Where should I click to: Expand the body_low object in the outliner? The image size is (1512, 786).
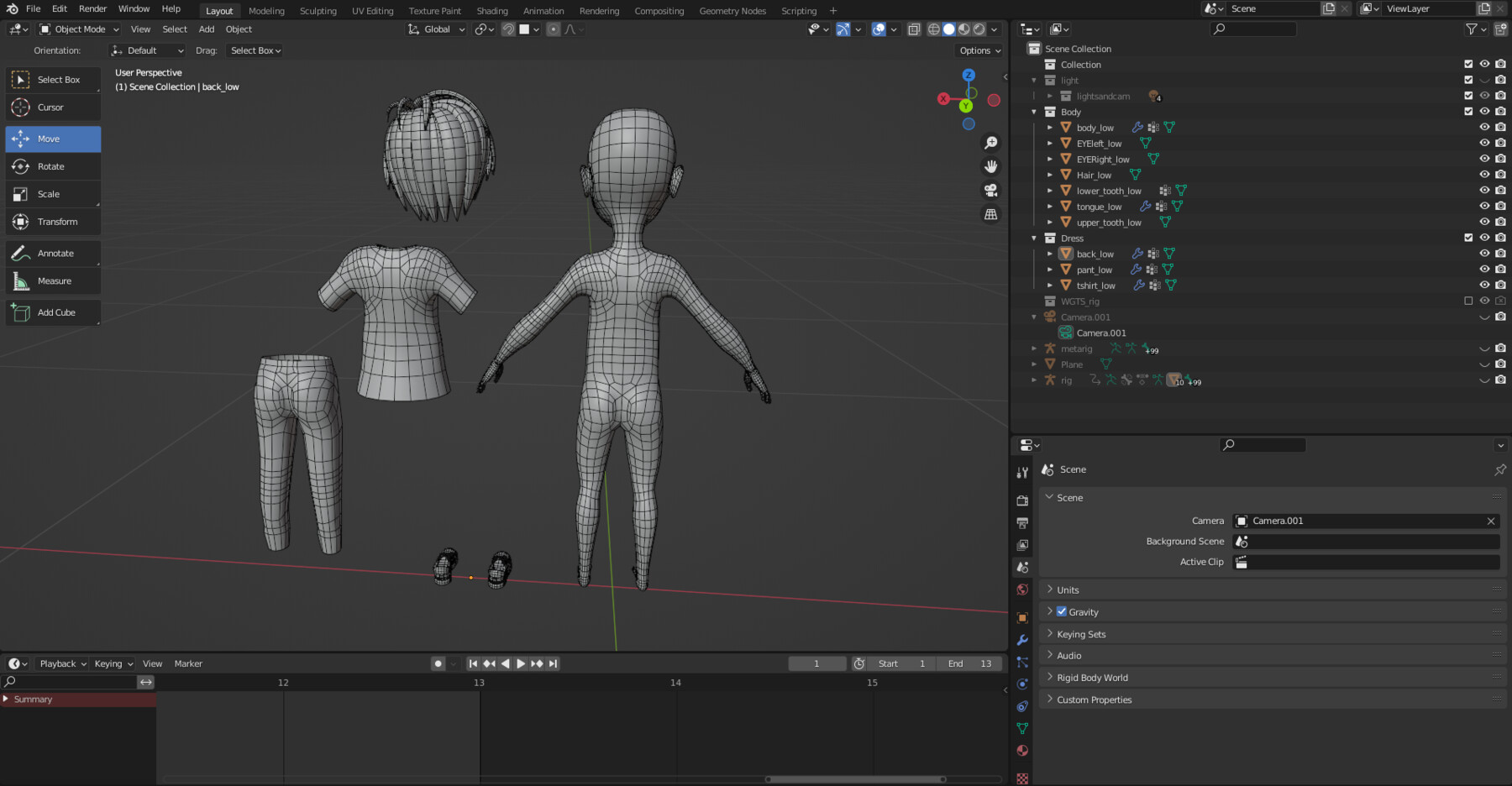click(1049, 127)
